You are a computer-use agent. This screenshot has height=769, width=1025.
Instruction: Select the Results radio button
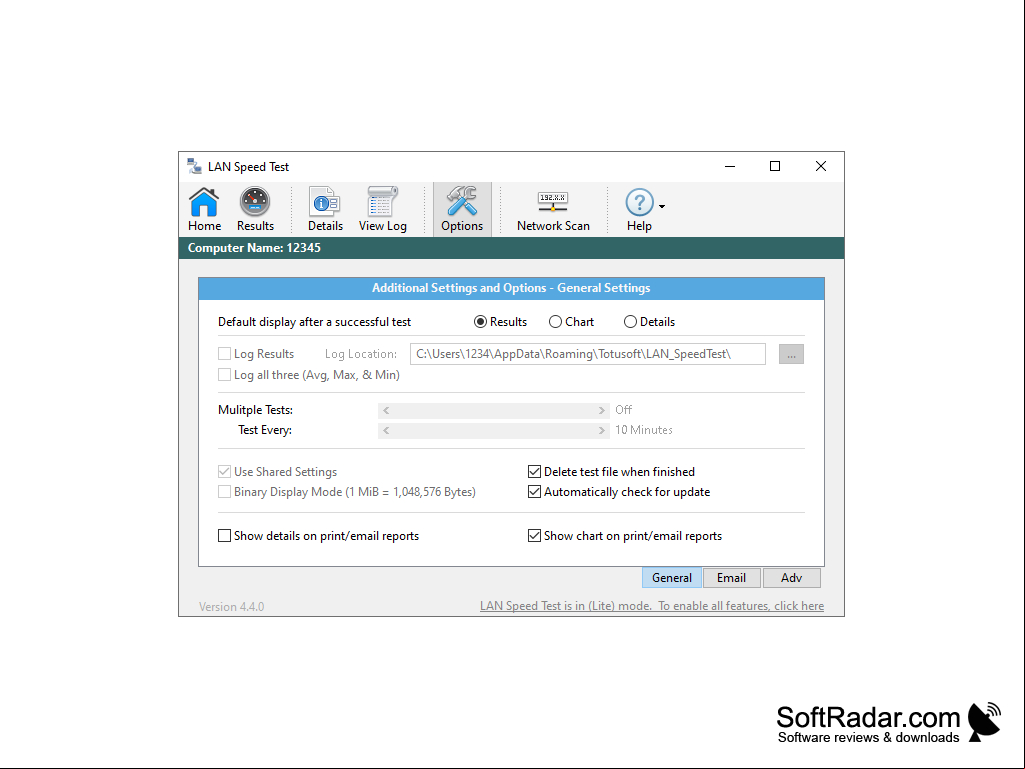(480, 322)
